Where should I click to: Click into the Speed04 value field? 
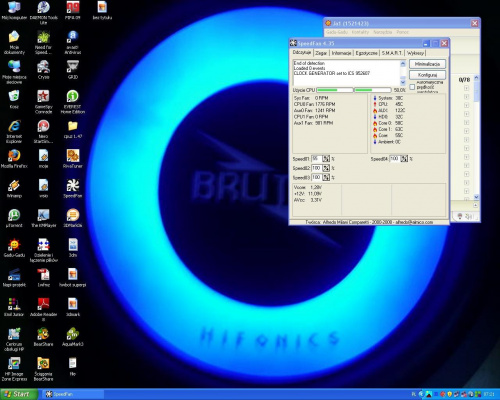395,159
